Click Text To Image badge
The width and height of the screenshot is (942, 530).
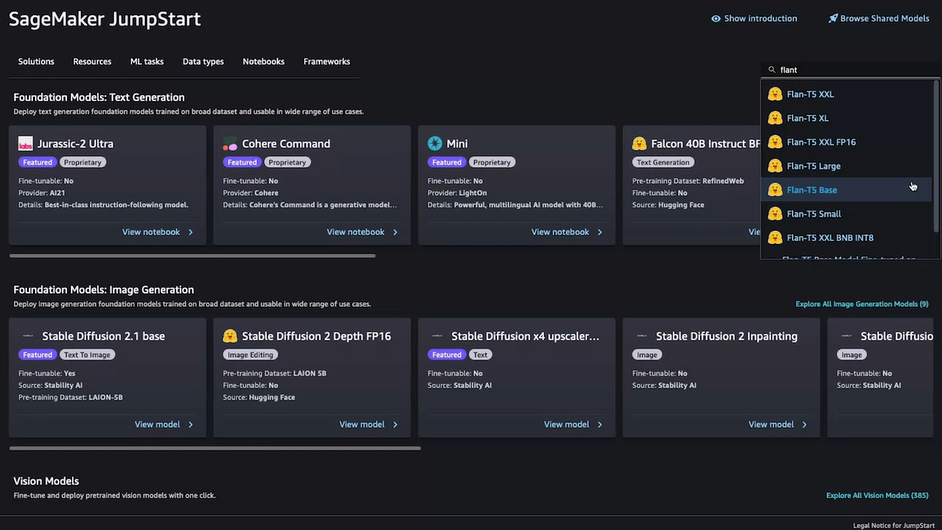point(87,355)
